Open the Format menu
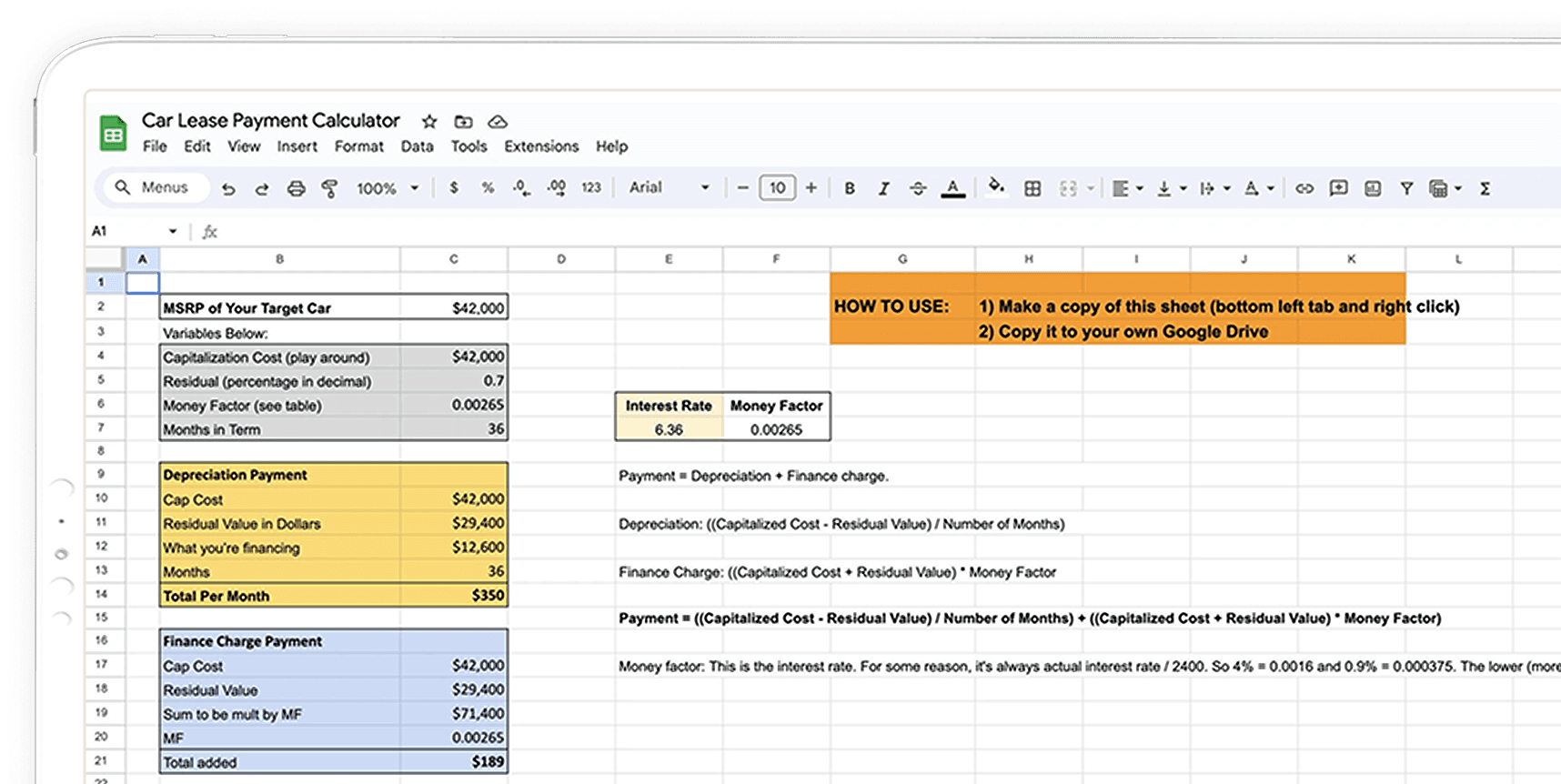Viewport: 1561px width, 784px height. [x=358, y=146]
